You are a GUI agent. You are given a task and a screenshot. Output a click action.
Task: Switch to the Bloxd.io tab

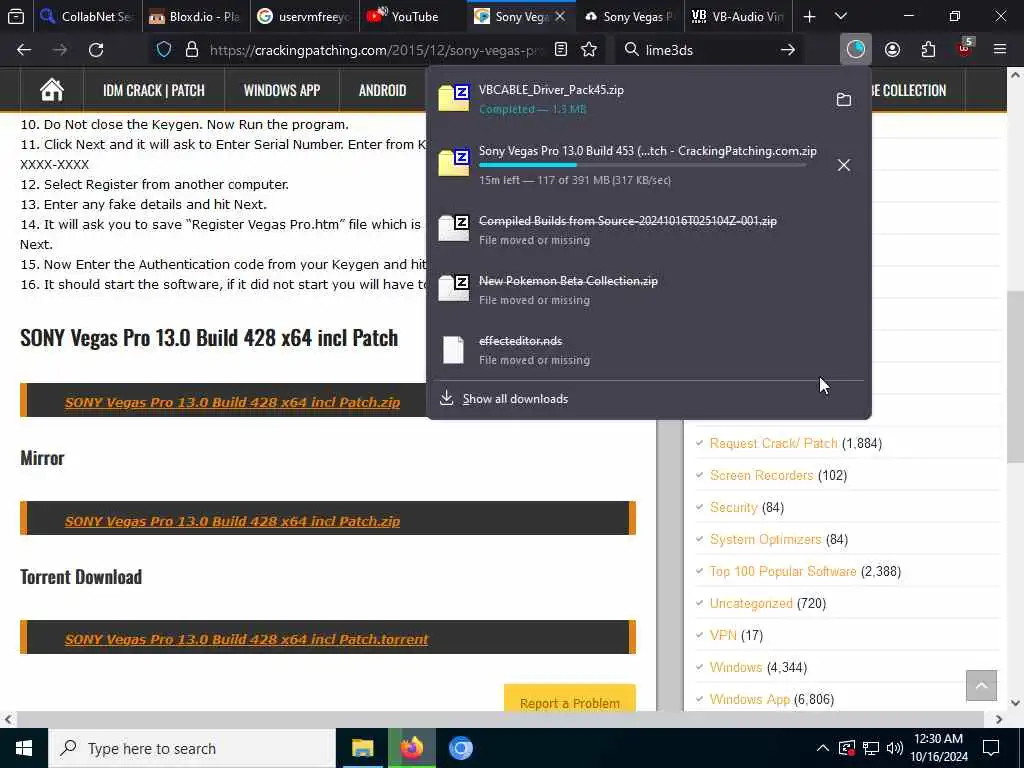(195, 16)
